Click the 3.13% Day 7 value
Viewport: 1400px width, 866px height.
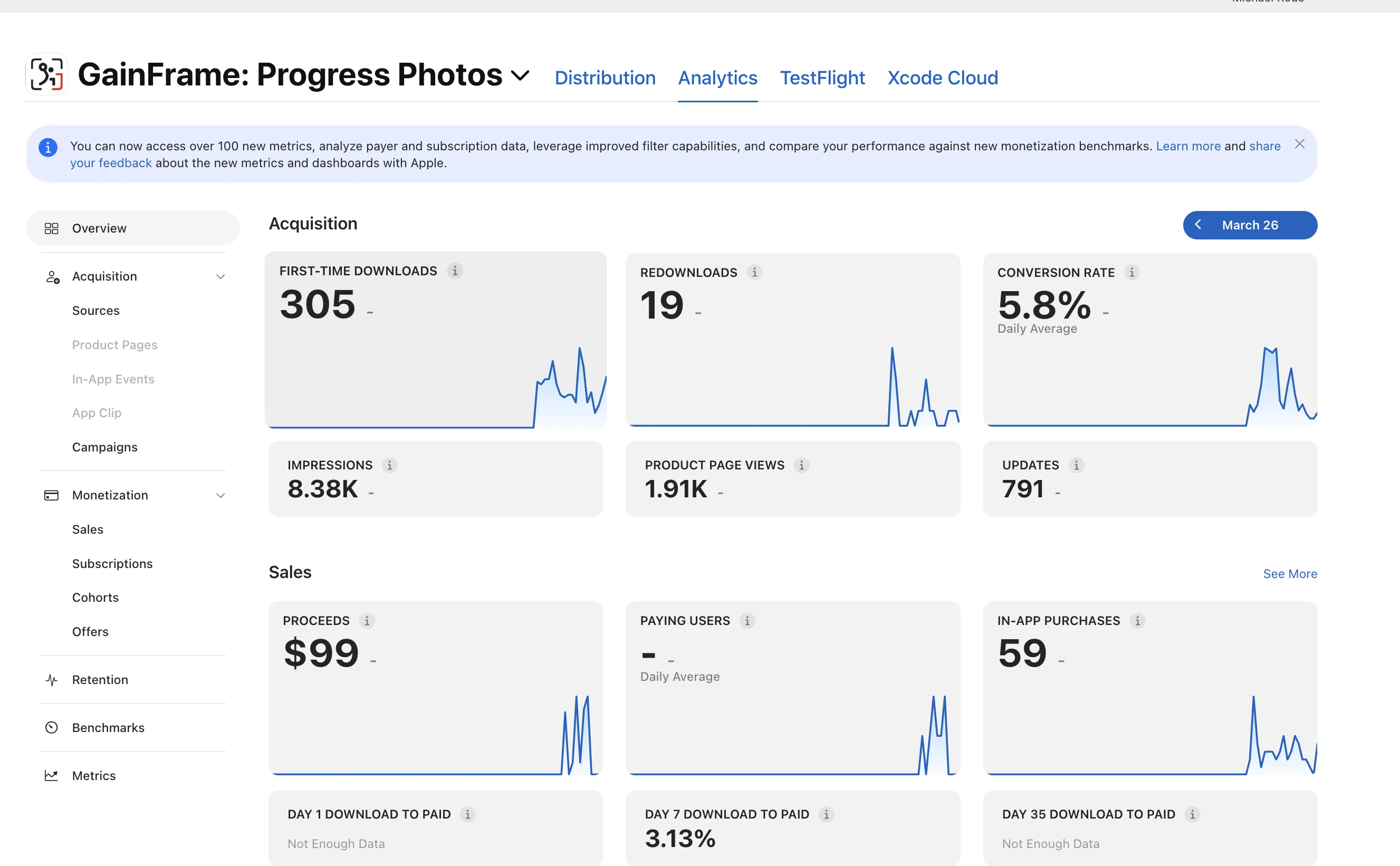coord(680,839)
